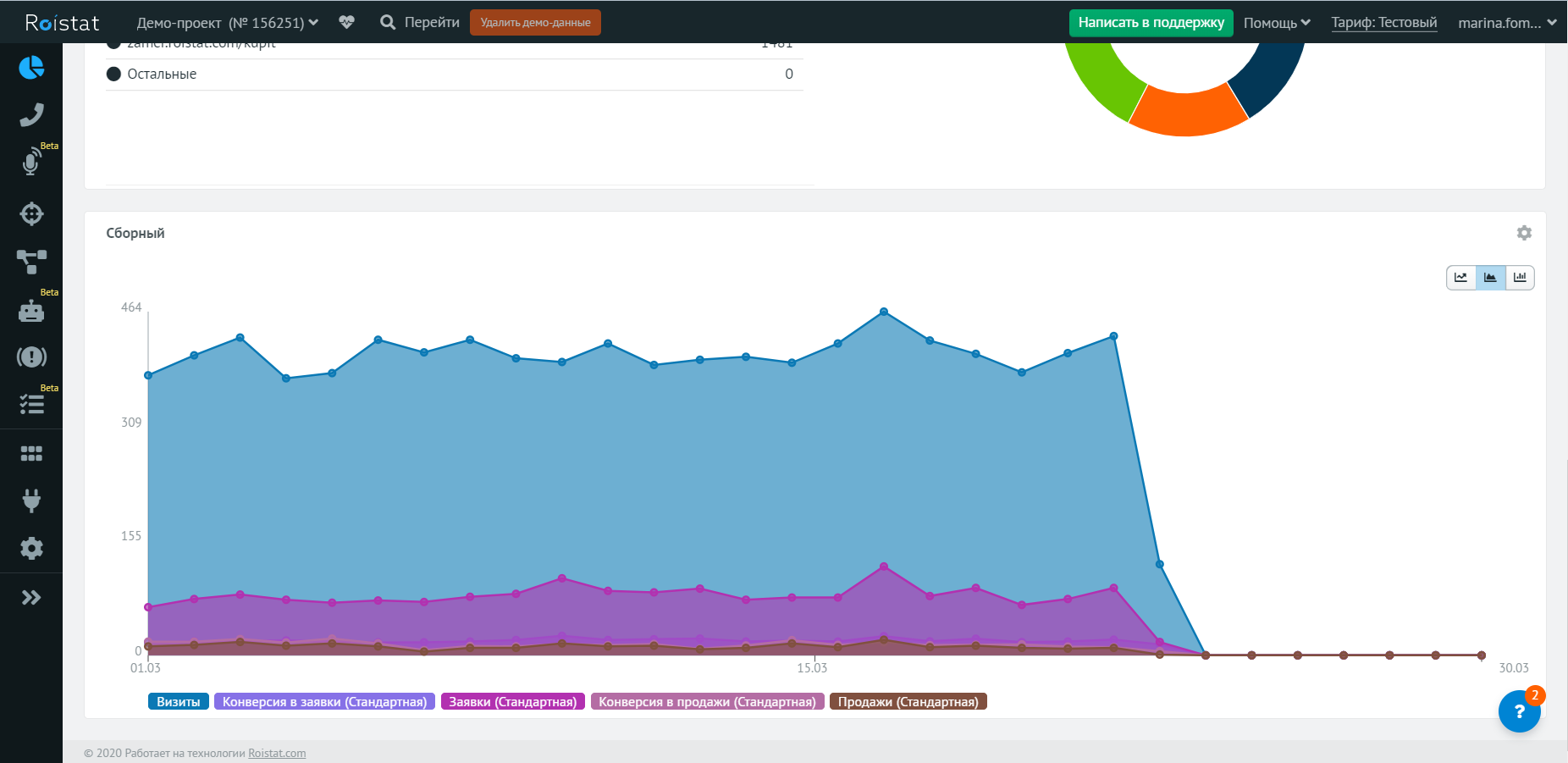The height and width of the screenshot is (763, 1568).
Task: Click the blue help question bubble
Action: (1519, 712)
